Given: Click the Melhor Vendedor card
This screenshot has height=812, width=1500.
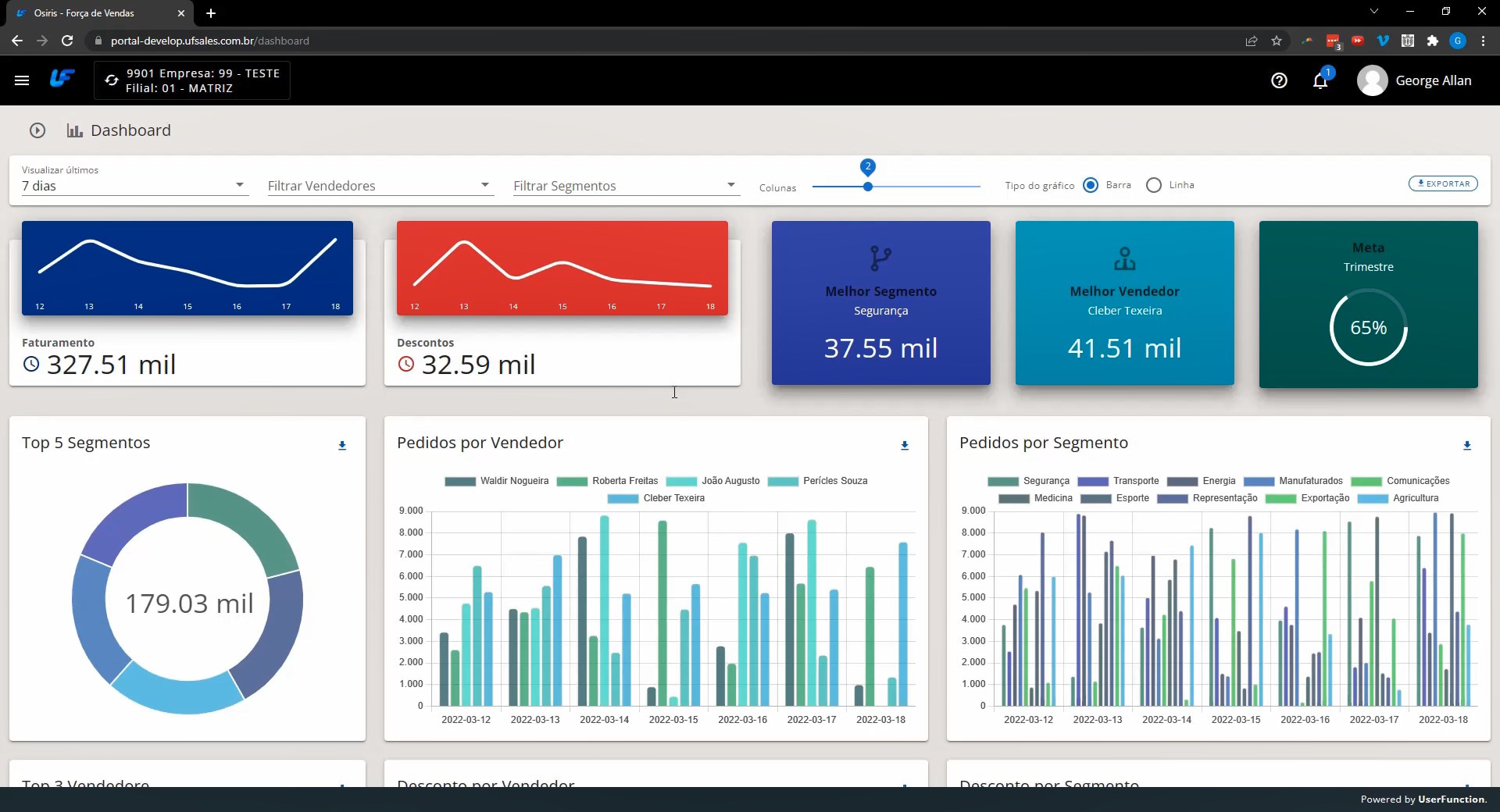Looking at the screenshot, I should click(1124, 303).
